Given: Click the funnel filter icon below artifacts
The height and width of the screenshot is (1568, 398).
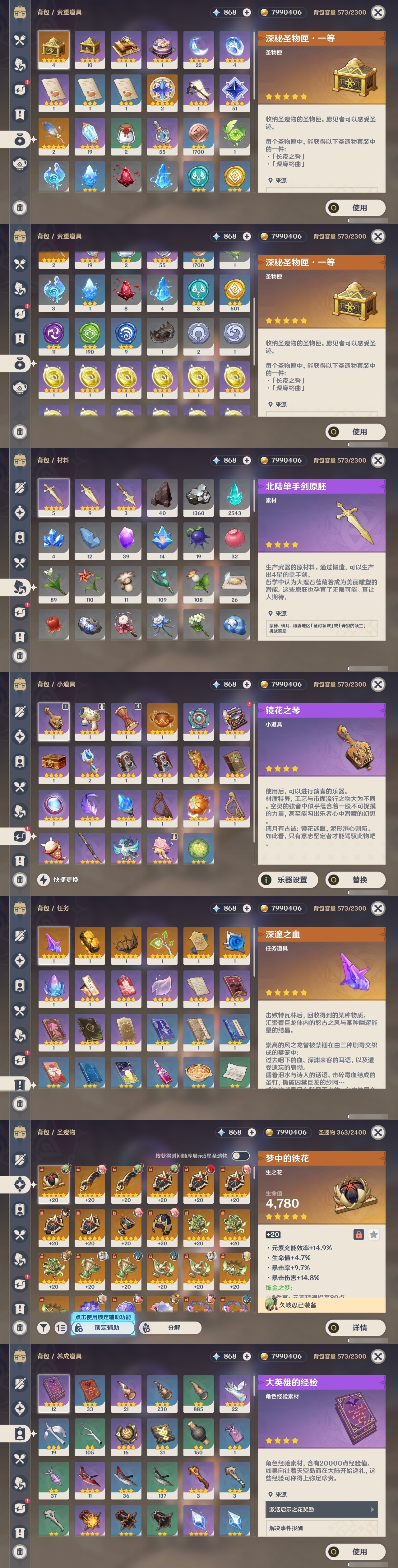Looking at the screenshot, I should [x=44, y=1328].
